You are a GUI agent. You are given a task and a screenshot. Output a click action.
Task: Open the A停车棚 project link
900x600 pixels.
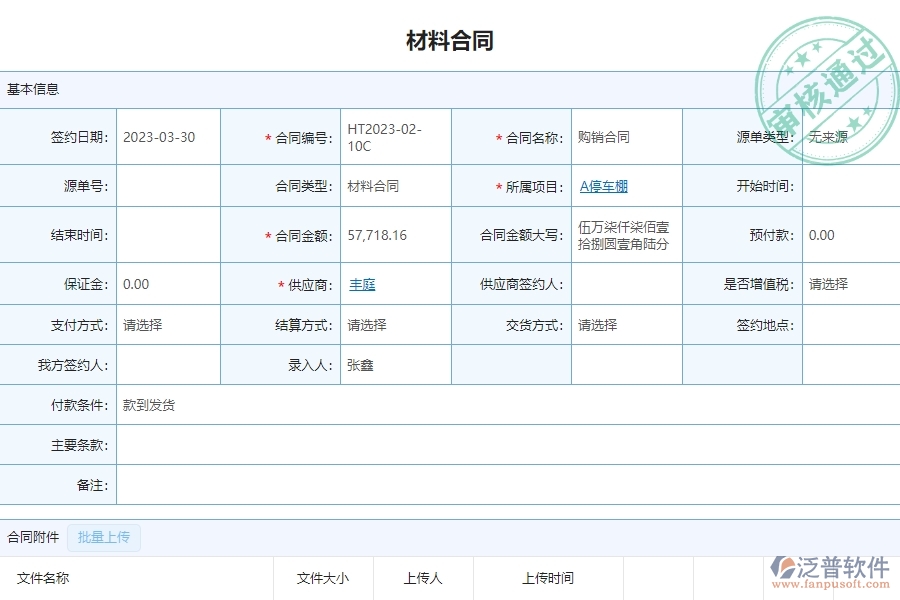[x=603, y=185]
